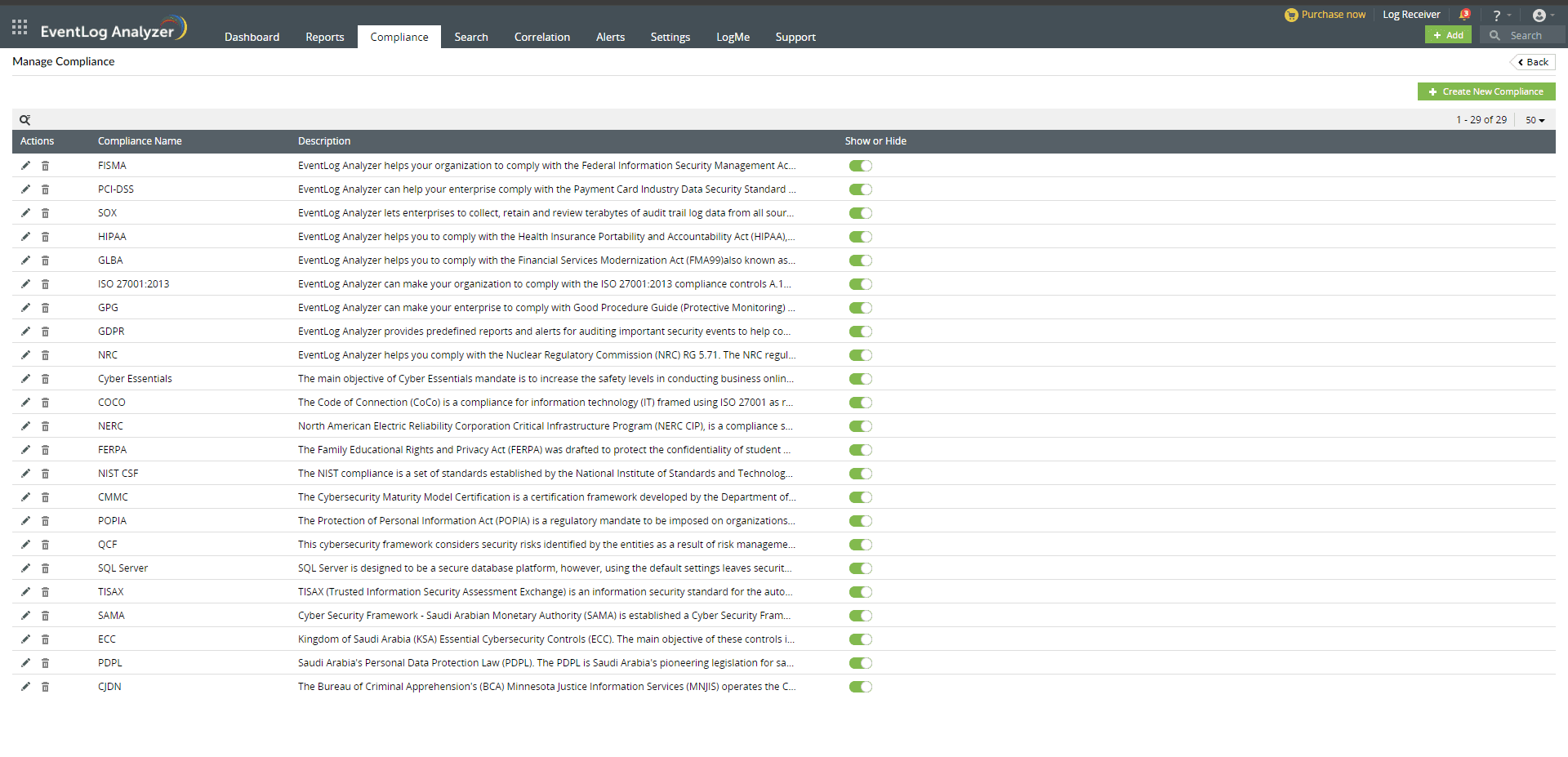Toggle the CJDN show/hide switch
This screenshot has width=1568, height=757.
point(861,687)
